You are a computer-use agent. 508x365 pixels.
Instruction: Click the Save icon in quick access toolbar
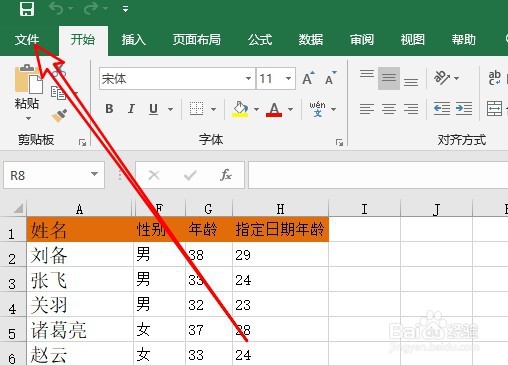pyautogui.click(x=27, y=9)
